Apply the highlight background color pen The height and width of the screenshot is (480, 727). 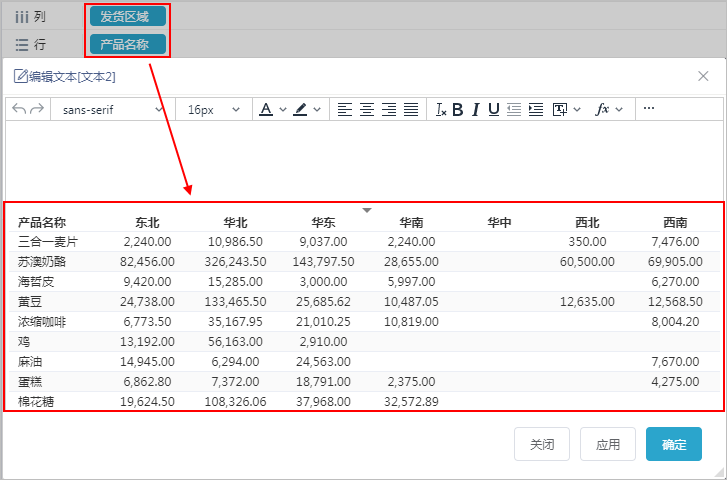coord(300,109)
